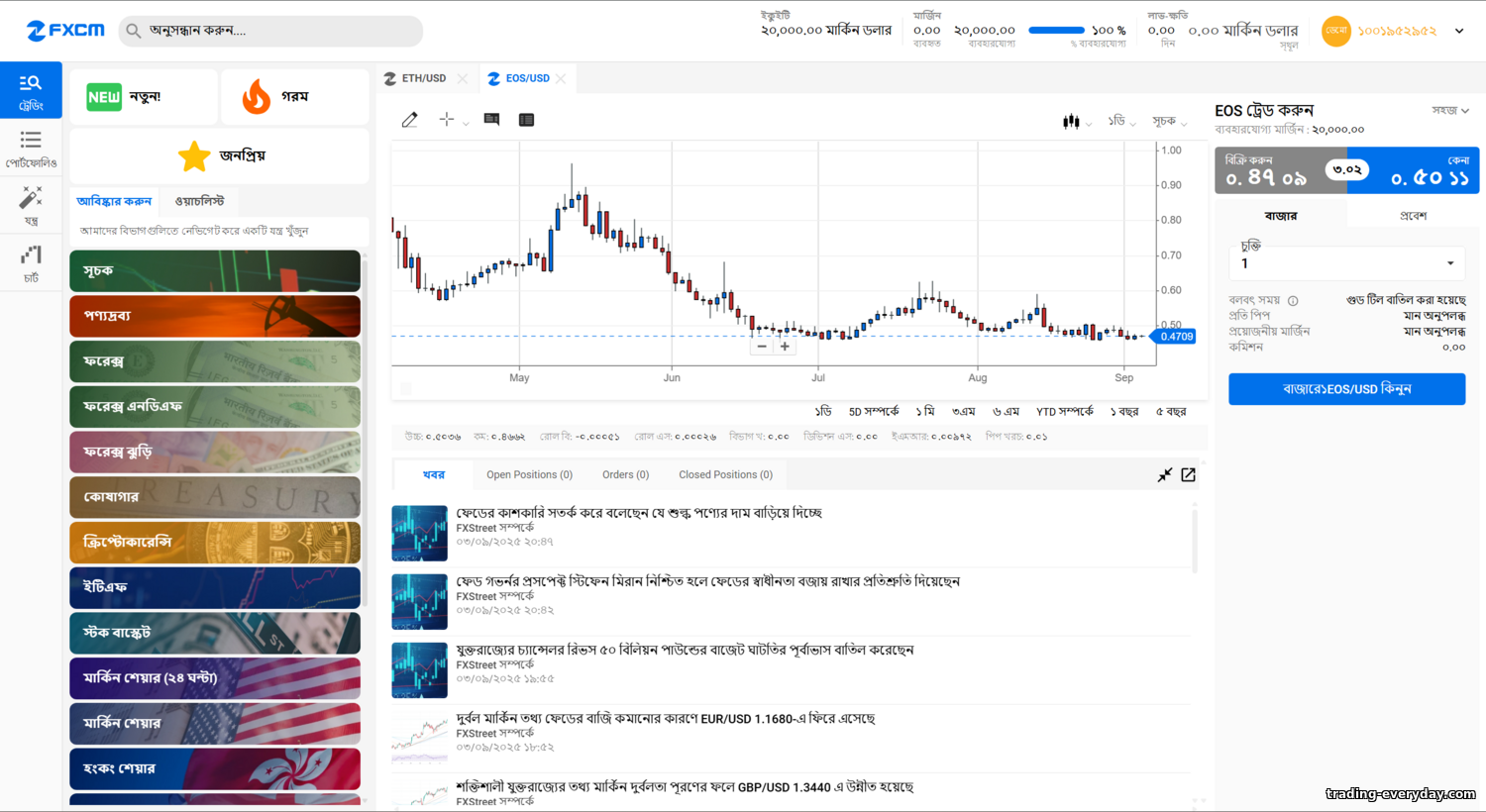The image size is (1486, 812).
Task: Switch to the ETH/USD chart tab
Action: 423,78
